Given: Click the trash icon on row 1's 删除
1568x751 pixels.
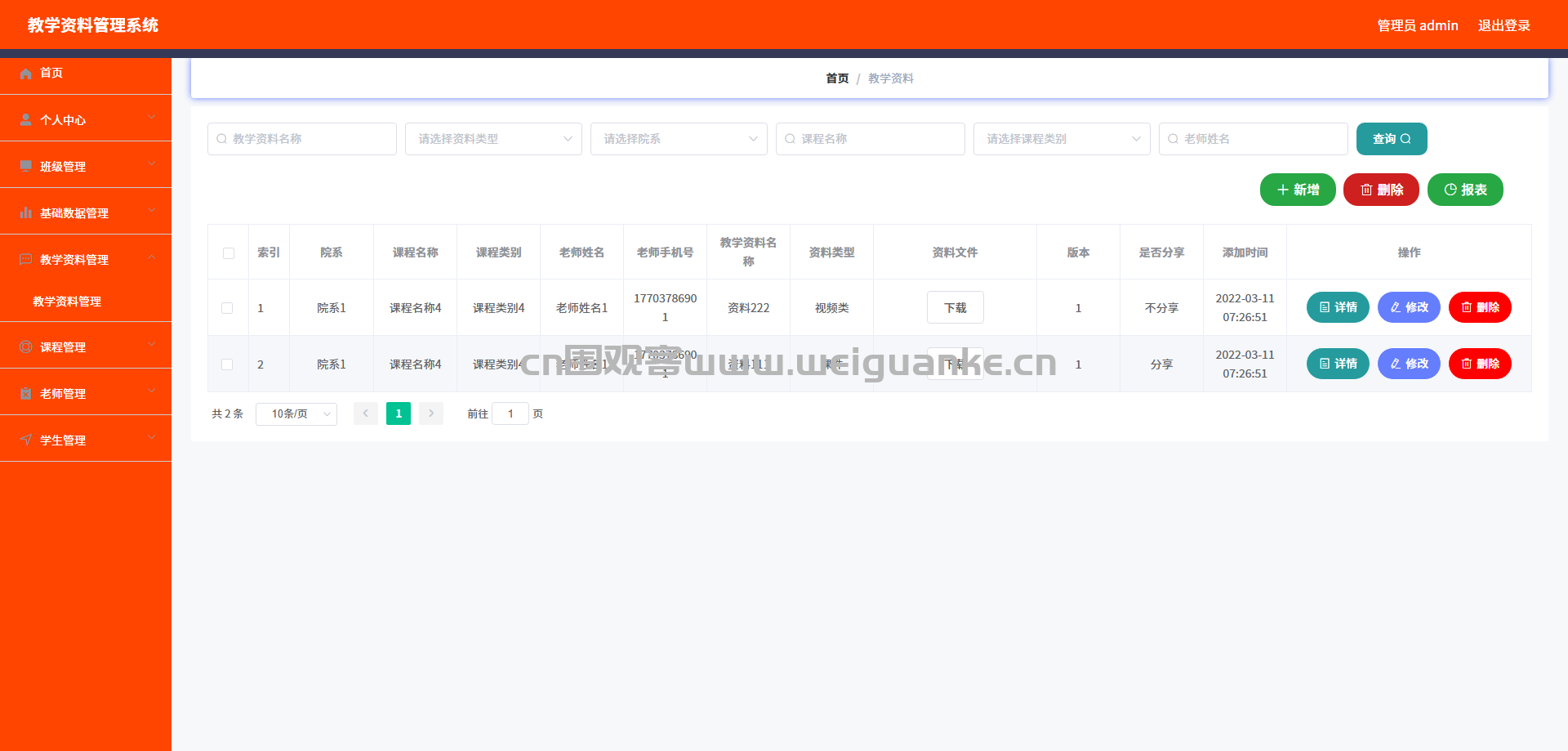Looking at the screenshot, I should point(1467,307).
